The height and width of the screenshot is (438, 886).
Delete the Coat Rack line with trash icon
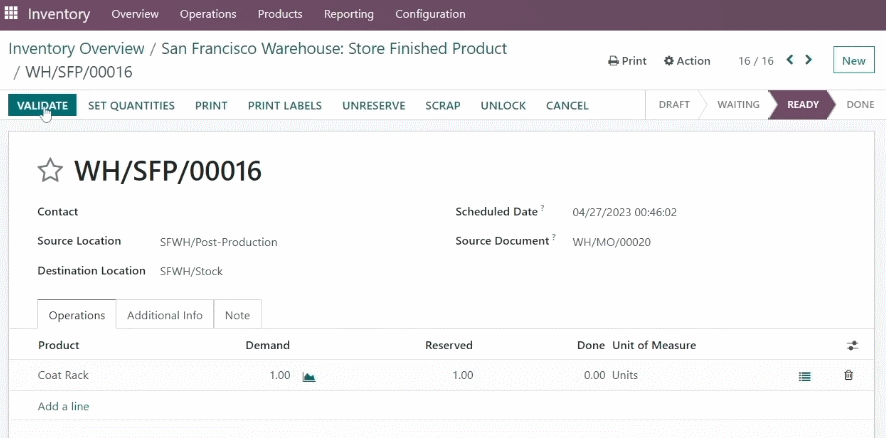[x=848, y=375]
